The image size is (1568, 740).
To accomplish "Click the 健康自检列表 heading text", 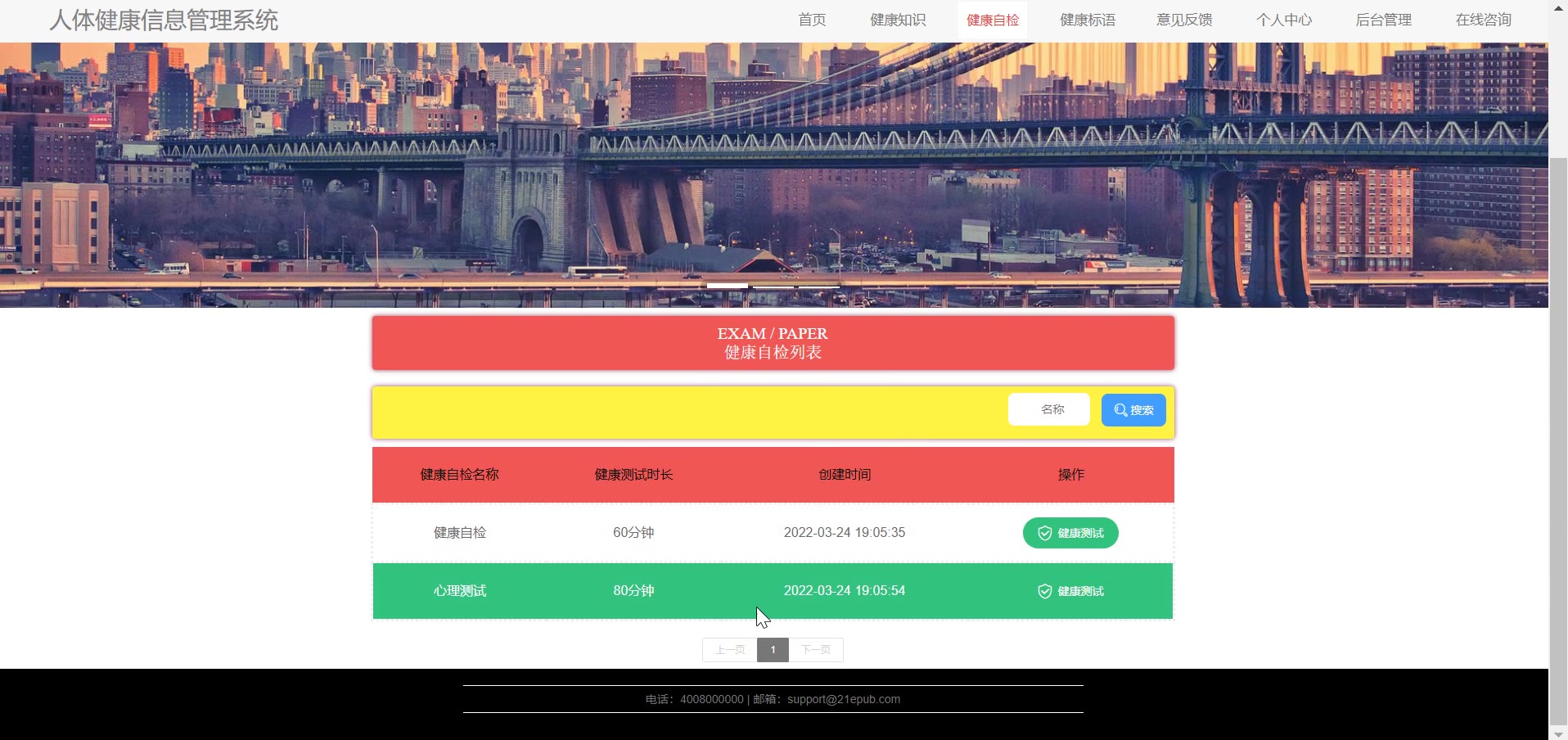I will click(773, 353).
